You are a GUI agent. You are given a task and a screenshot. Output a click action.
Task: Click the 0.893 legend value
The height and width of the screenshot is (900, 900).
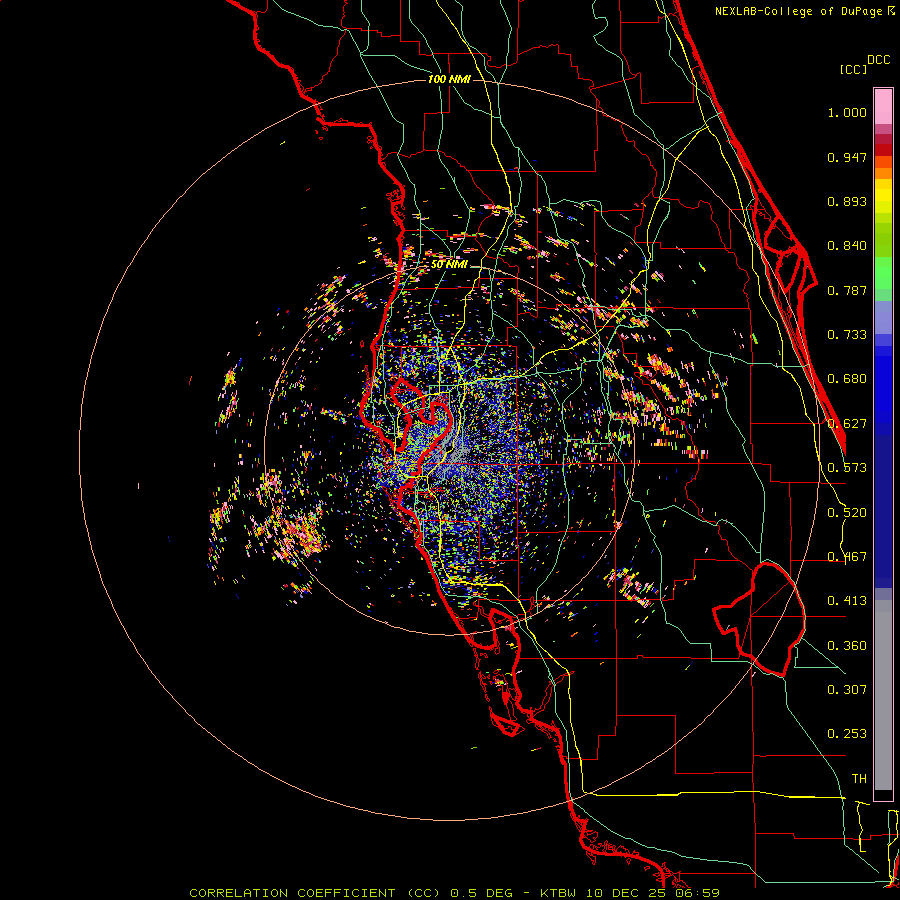[x=847, y=201]
